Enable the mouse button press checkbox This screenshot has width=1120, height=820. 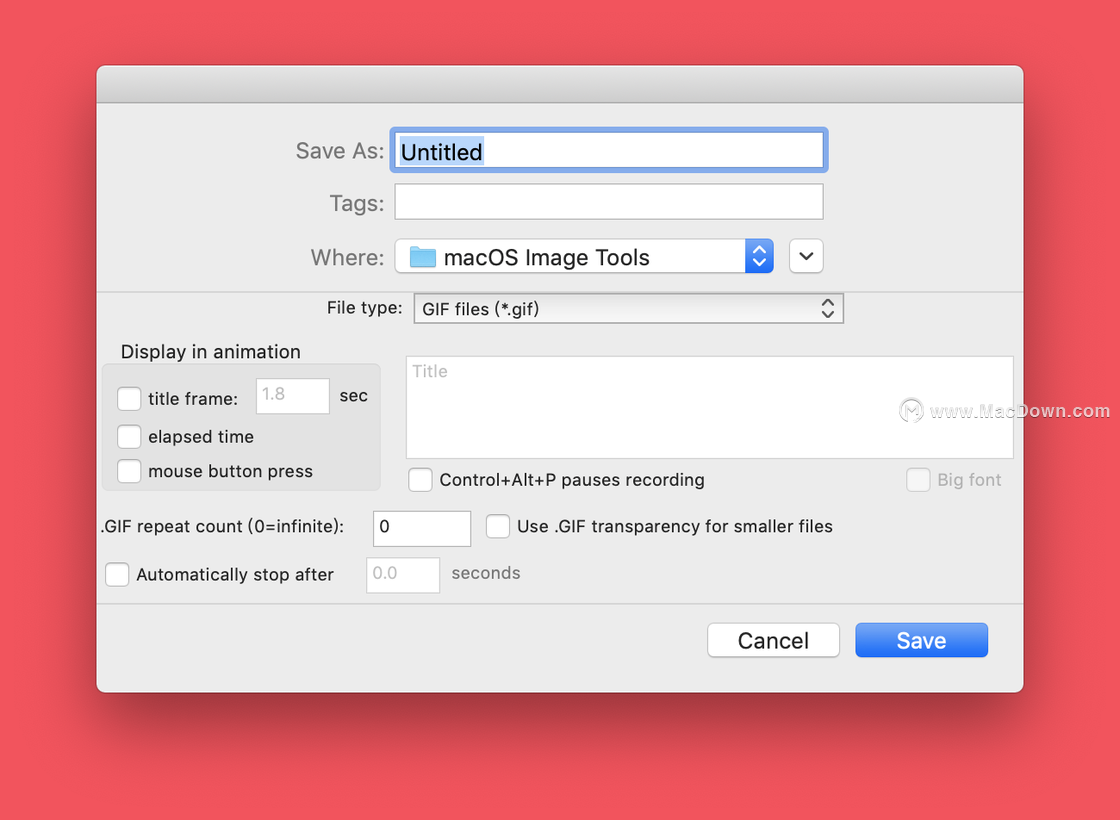[x=129, y=471]
